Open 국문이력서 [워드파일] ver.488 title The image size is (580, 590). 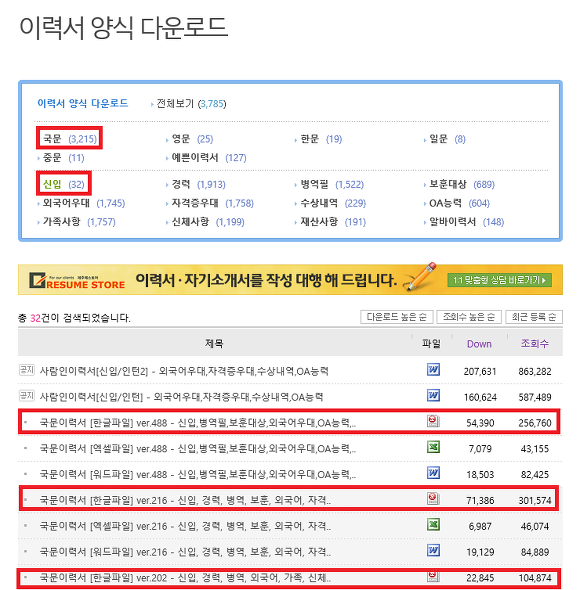(198, 474)
